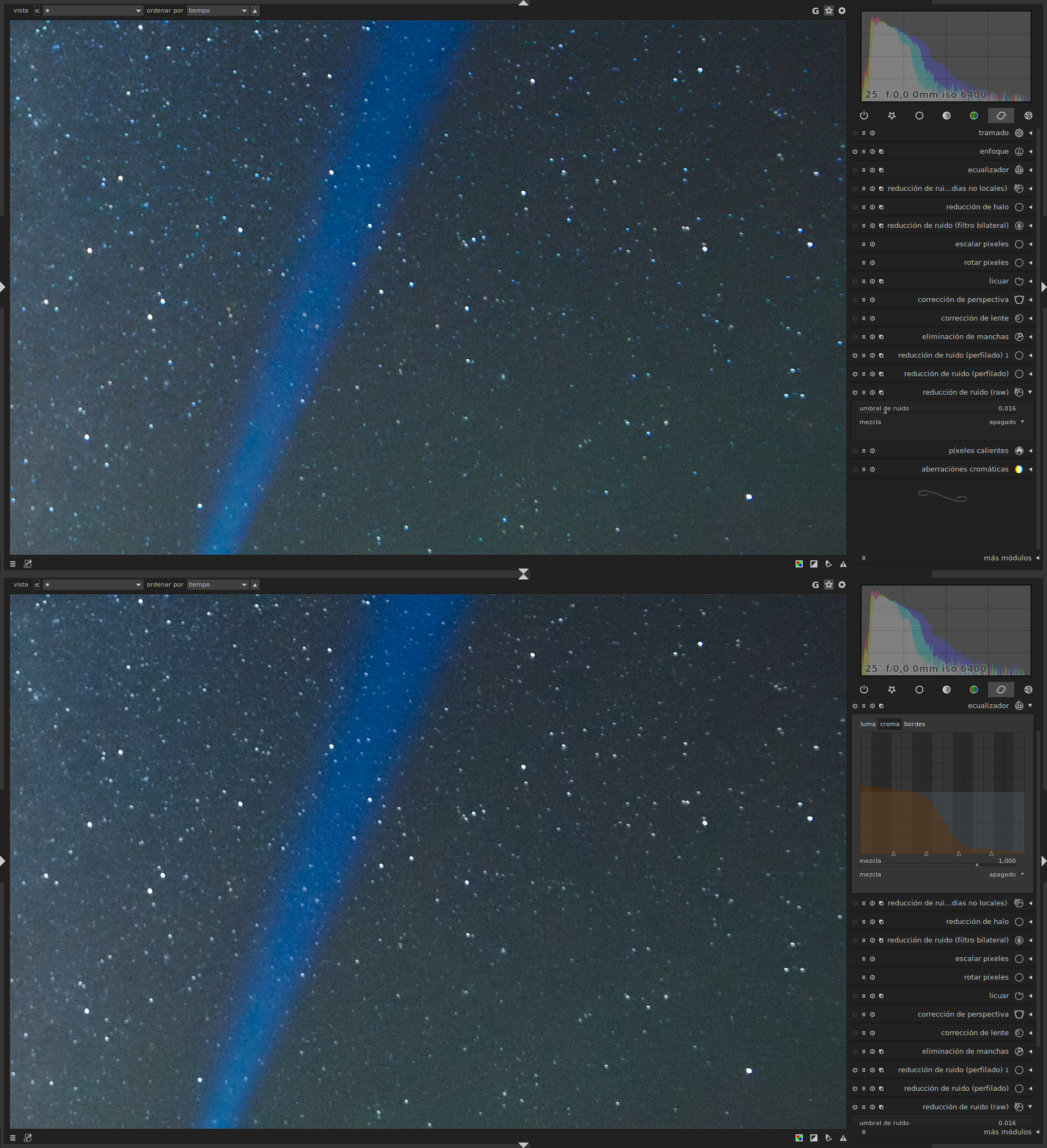The width and height of the screenshot is (1047, 1148).
Task: Disable lower expanded ecualizador module
Action: click(x=855, y=706)
